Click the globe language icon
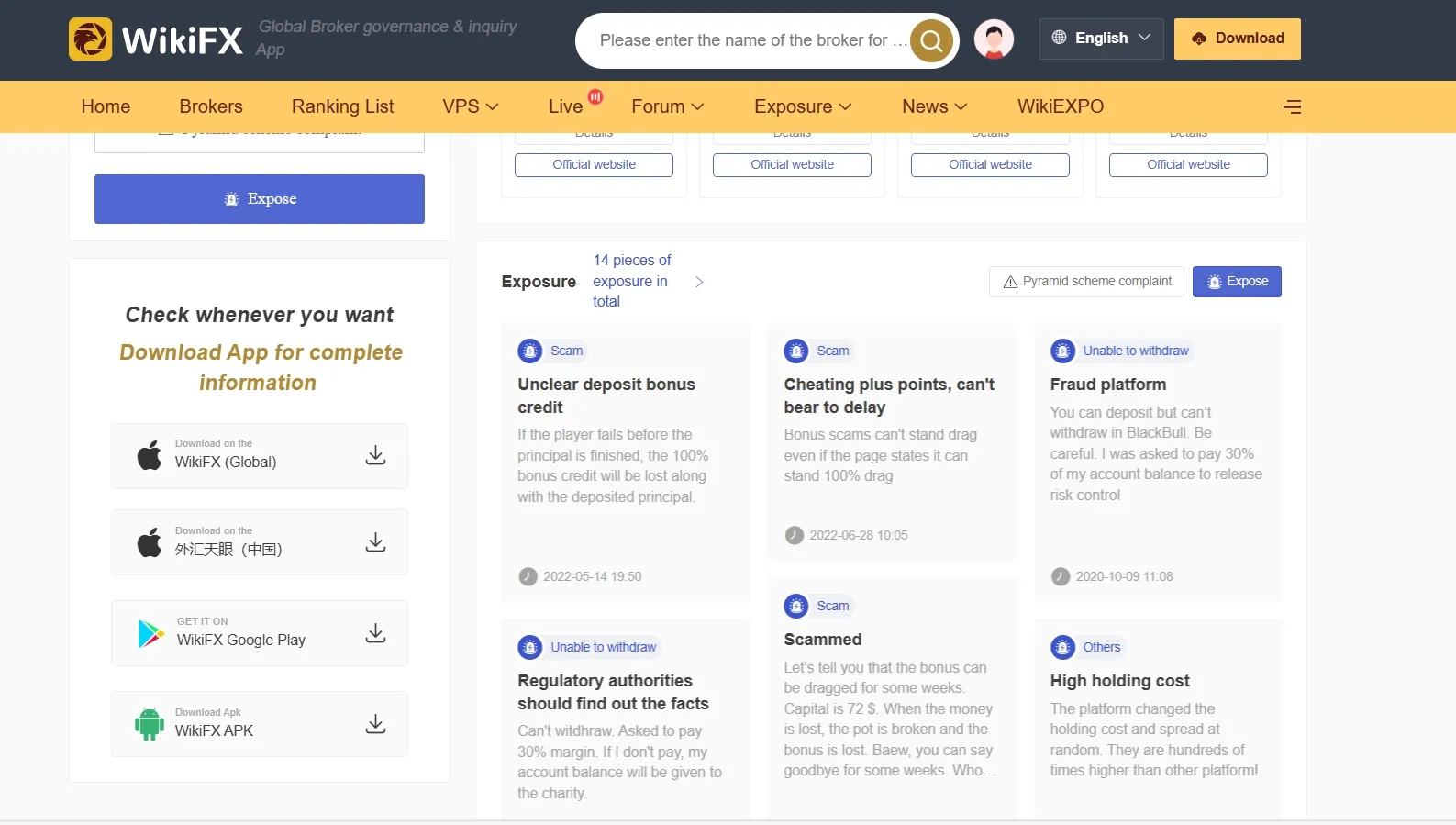The height and width of the screenshot is (825, 1456). click(x=1059, y=38)
